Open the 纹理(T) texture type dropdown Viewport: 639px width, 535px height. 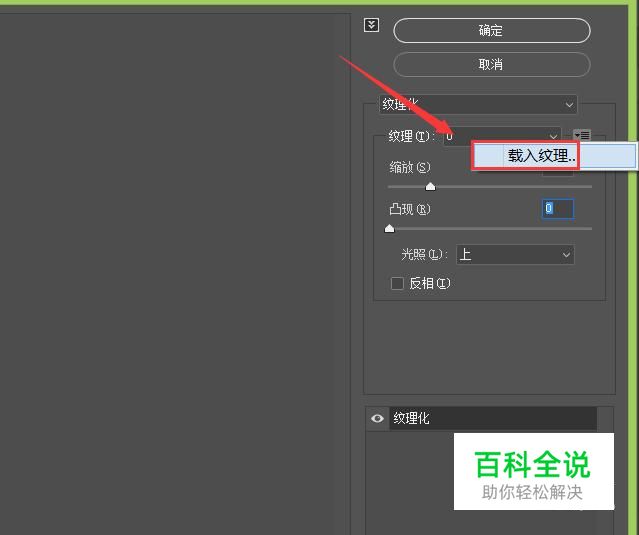(502, 136)
